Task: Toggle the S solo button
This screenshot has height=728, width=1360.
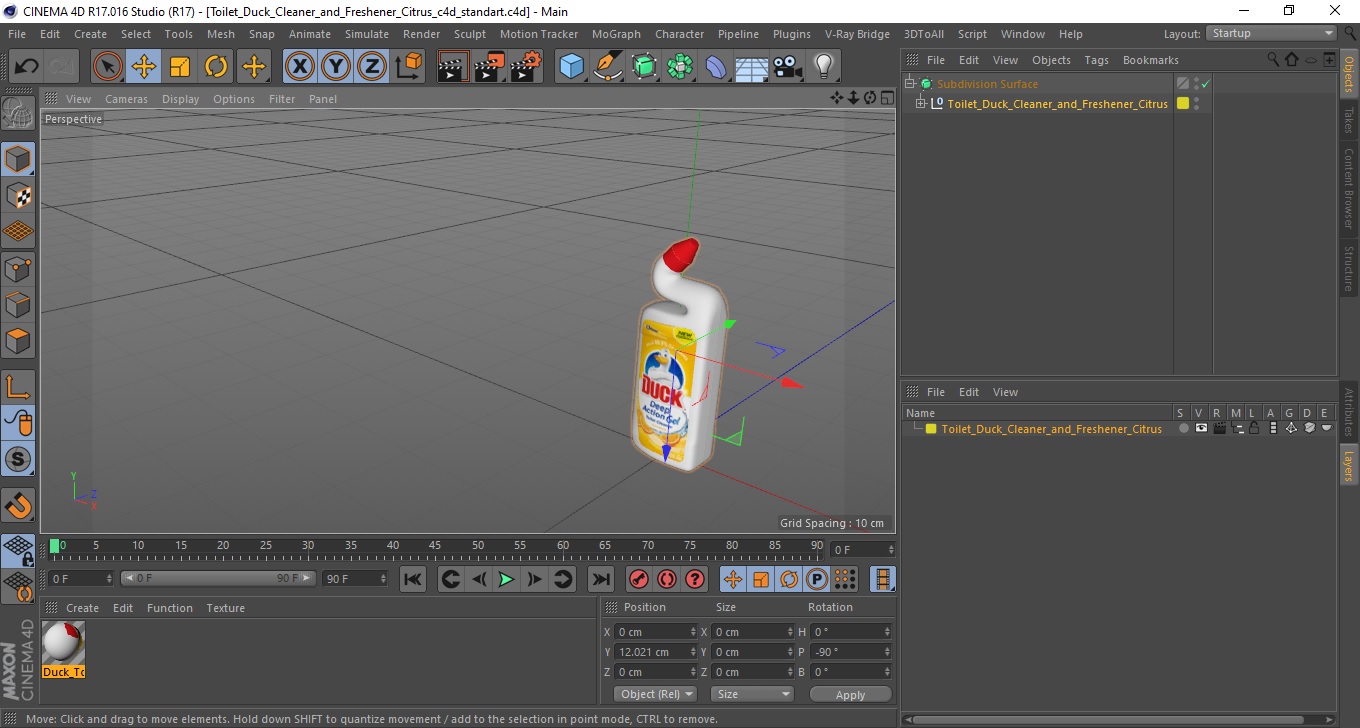Action: click(18, 460)
